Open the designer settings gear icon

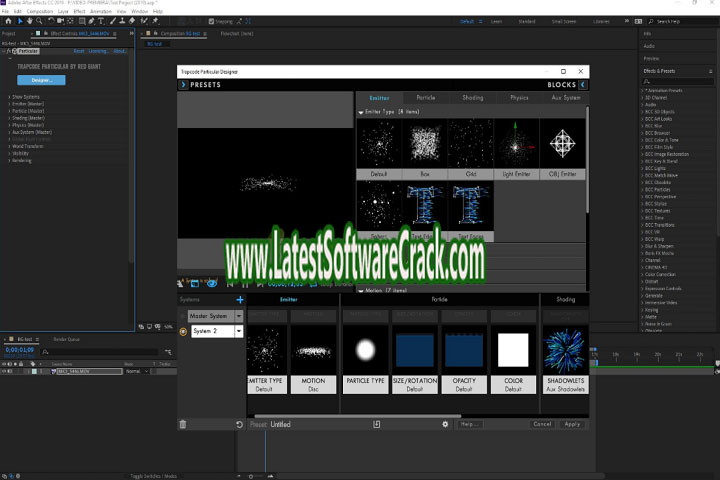pos(445,424)
